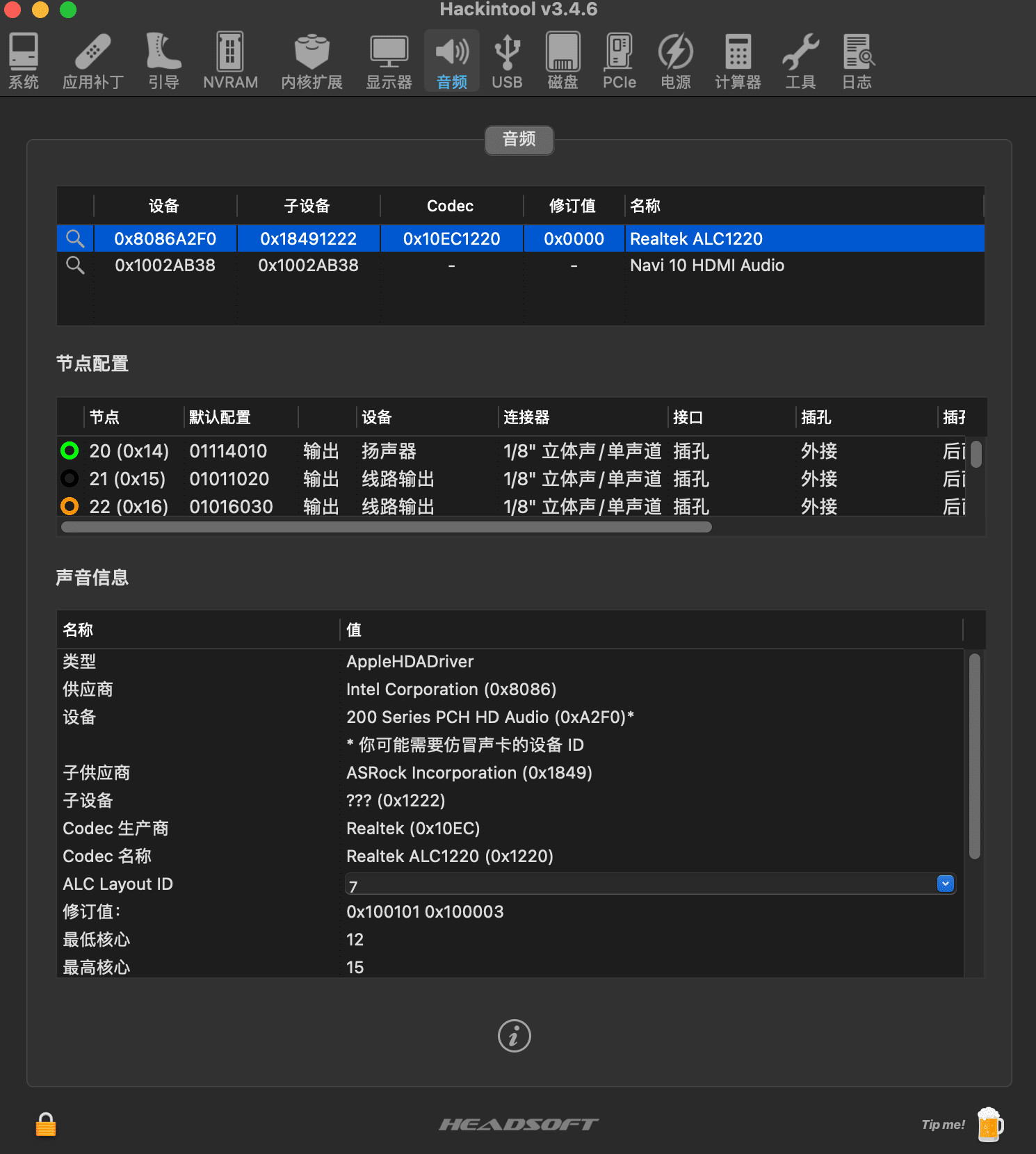This screenshot has height=1154, width=1036.
Task: Select the Realtek ALC1220 name cell
Action: [696, 238]
